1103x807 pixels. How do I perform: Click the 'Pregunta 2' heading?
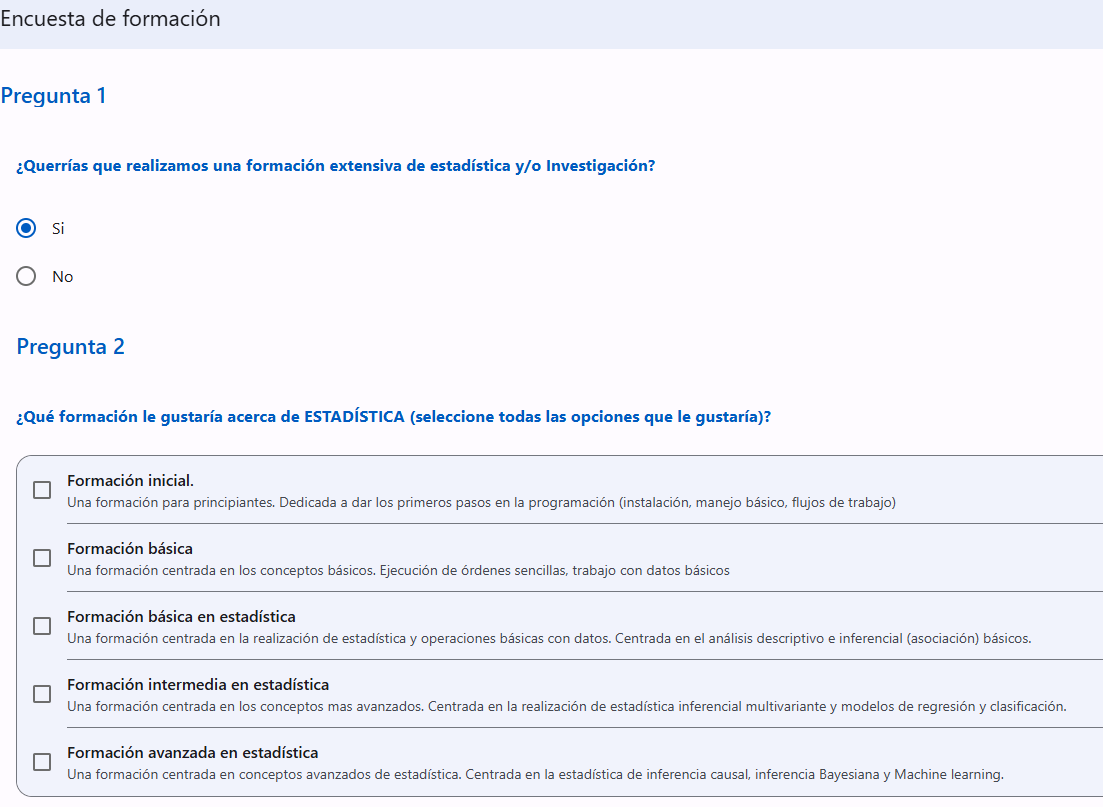70,346
